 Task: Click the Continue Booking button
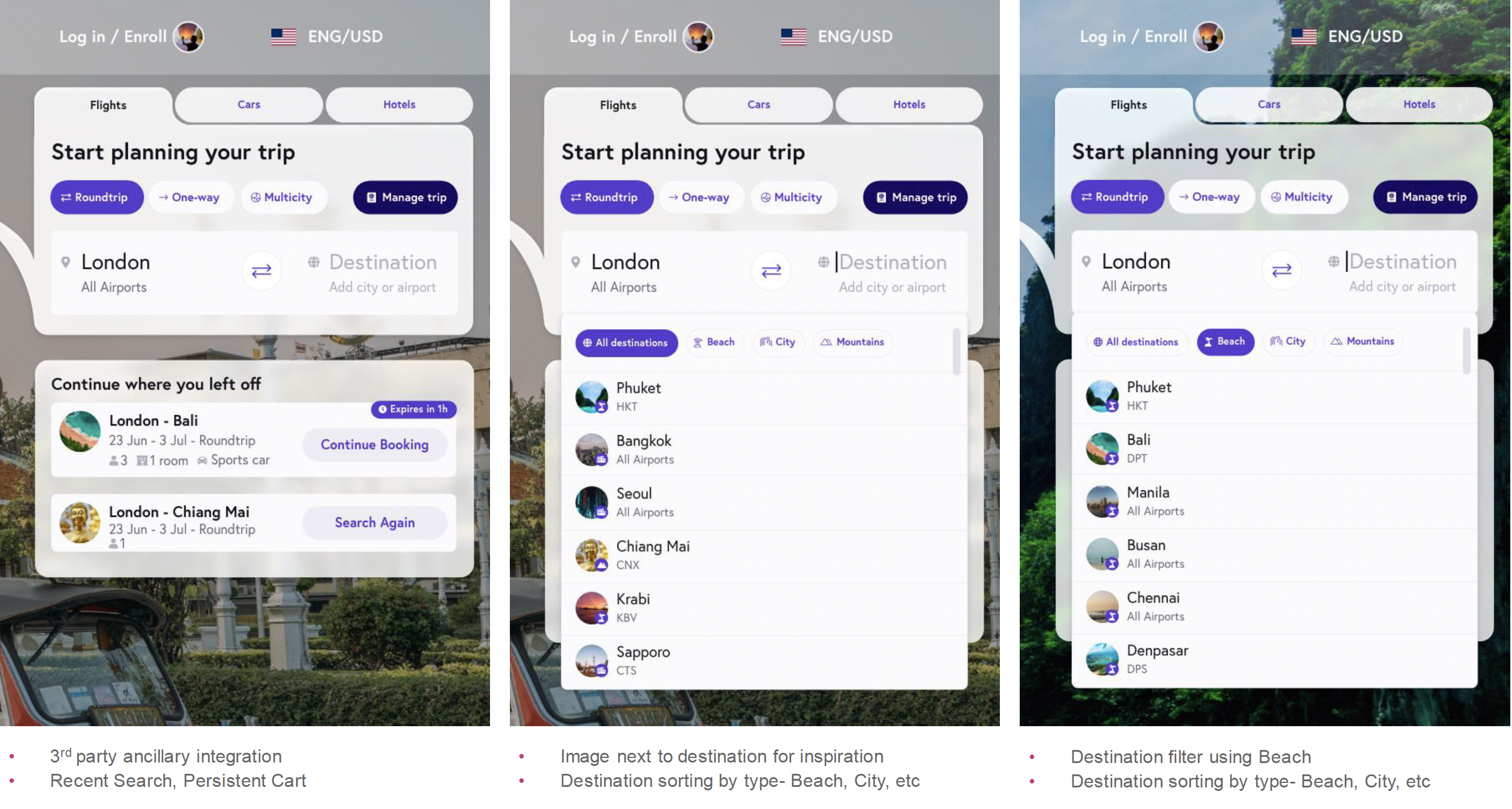(x=374, y=444)
